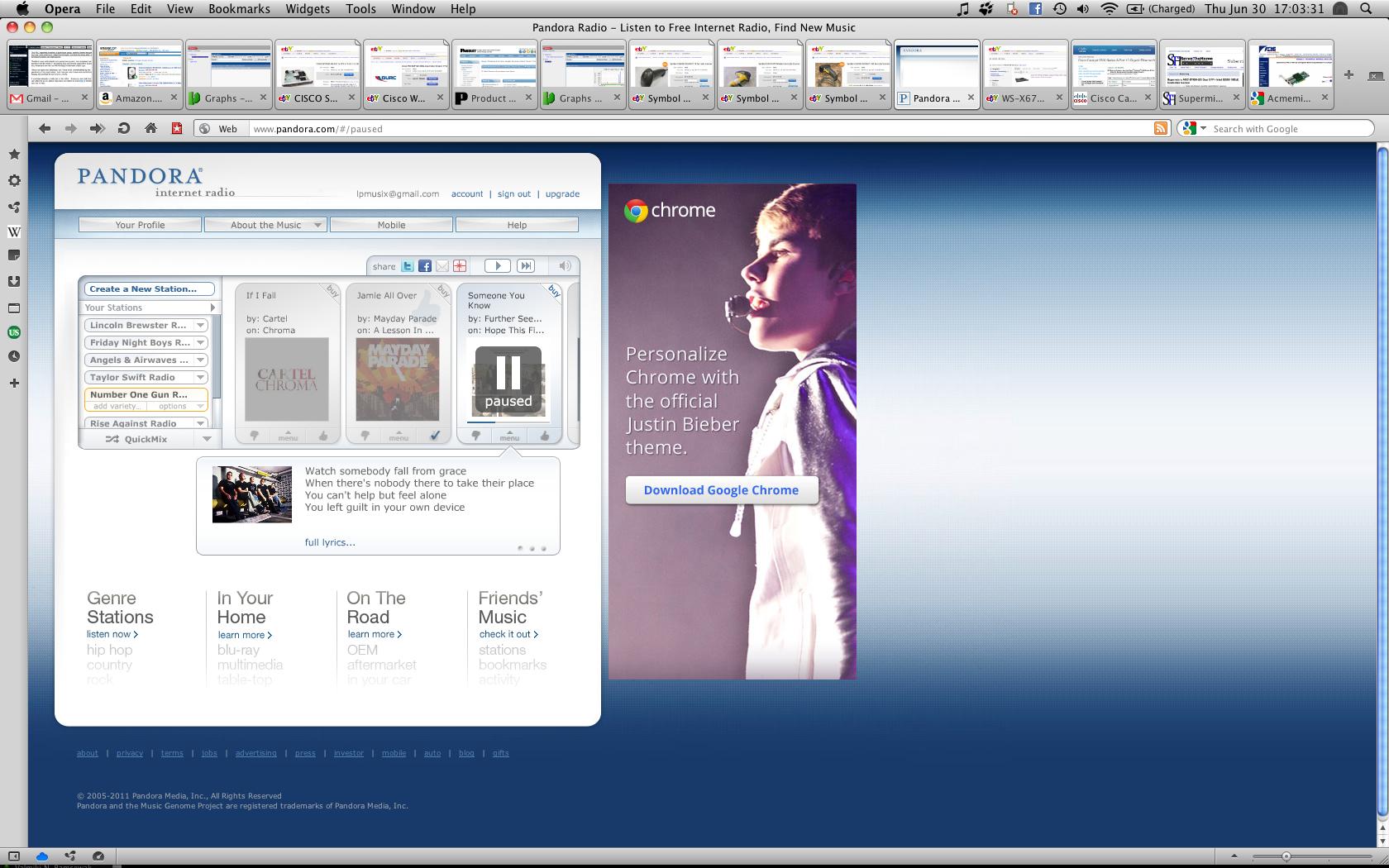The width and height of the screenshot is (1389, 868).
Task: Open Bookmarks menu in menu bar
Action: 239,8
